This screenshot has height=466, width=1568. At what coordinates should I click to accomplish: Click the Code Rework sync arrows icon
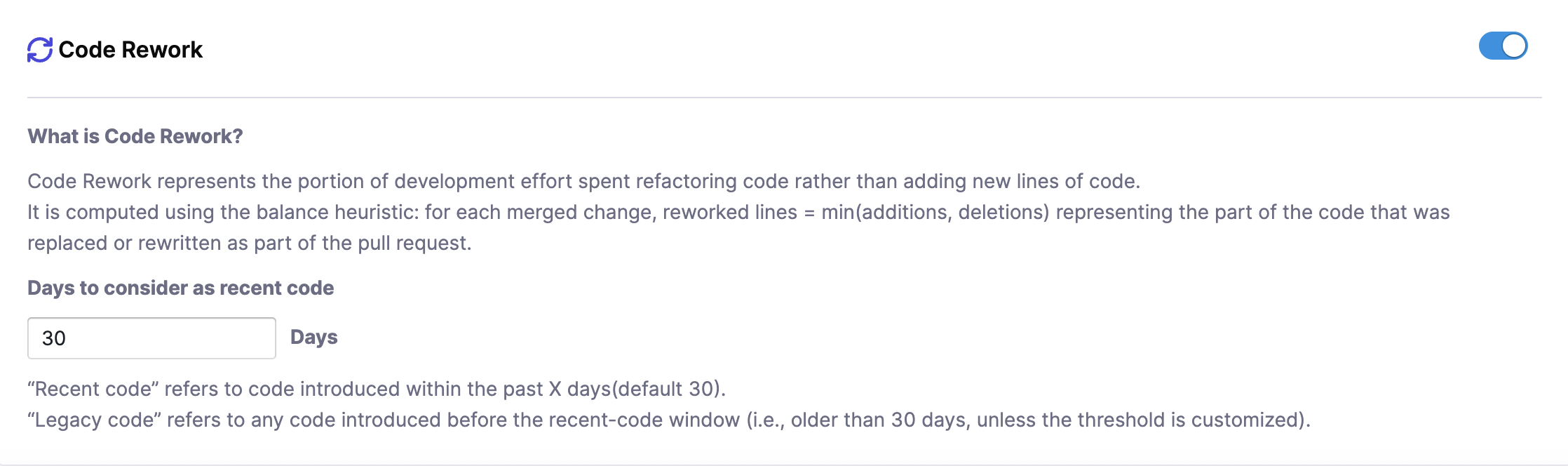[40, 50]
